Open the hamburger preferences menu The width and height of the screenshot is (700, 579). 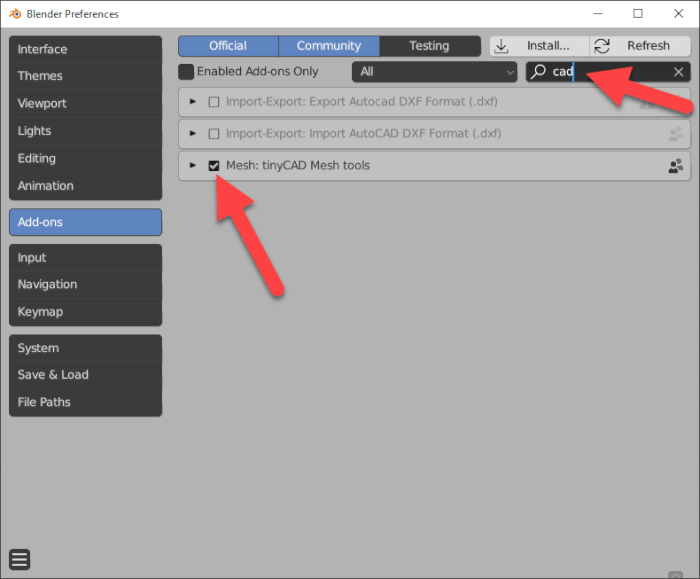20,559
